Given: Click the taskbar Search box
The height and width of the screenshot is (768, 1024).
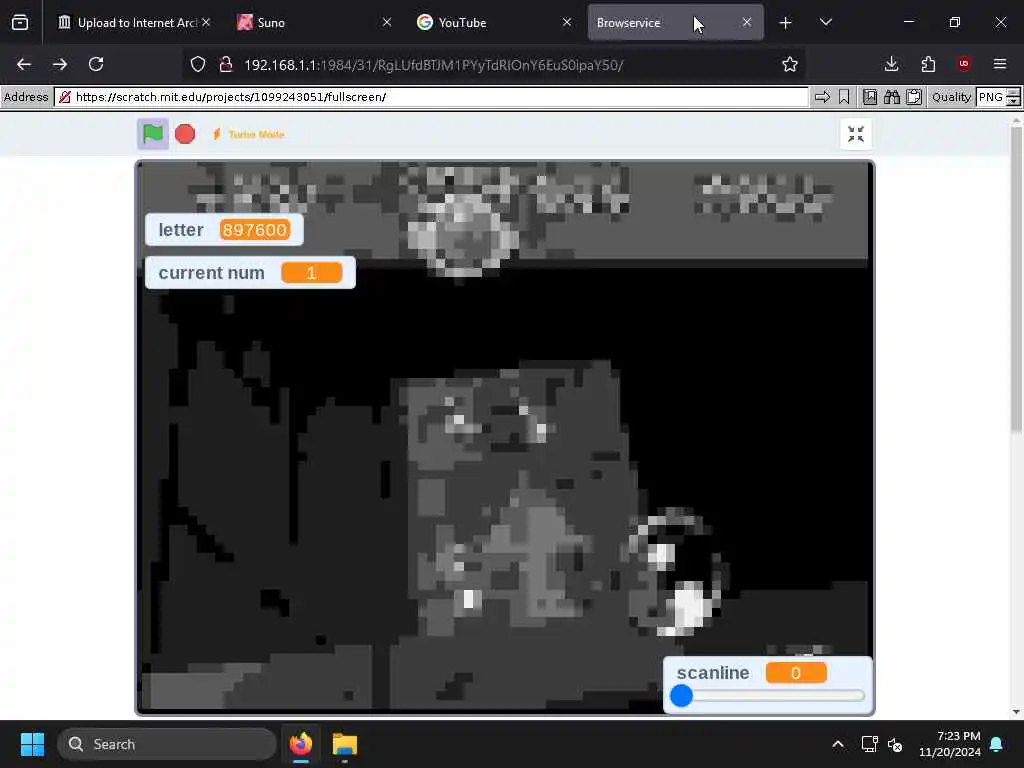Looking at the screenshot, I should pyautogui.click(x=167, y=744).
